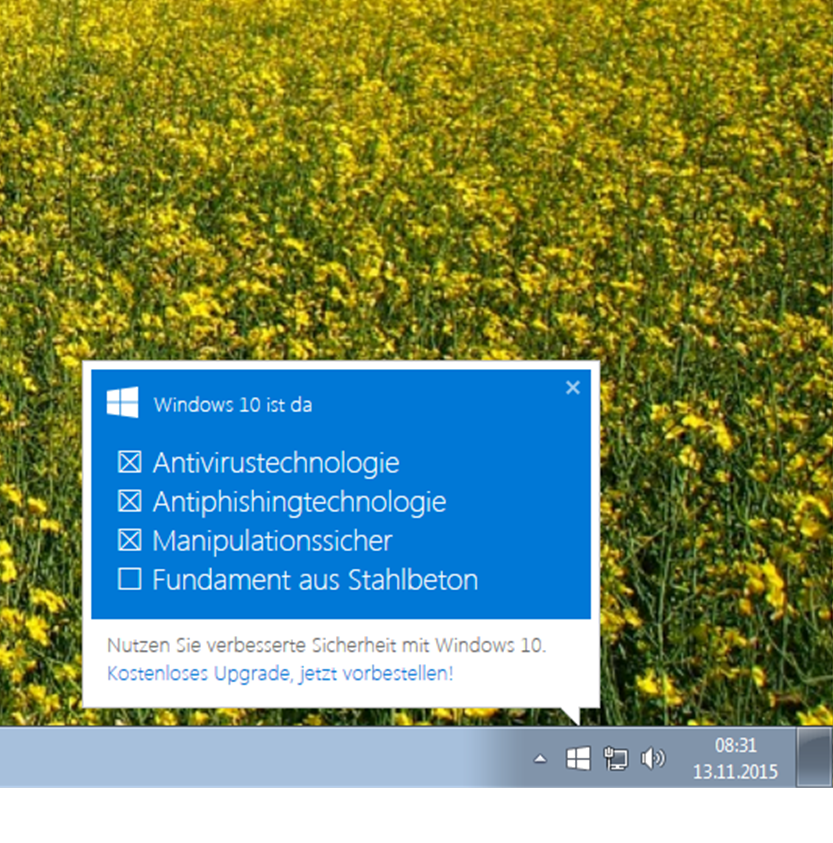
Task: Open the Get Windows 10 tray icon
Action: coord(578,759)
